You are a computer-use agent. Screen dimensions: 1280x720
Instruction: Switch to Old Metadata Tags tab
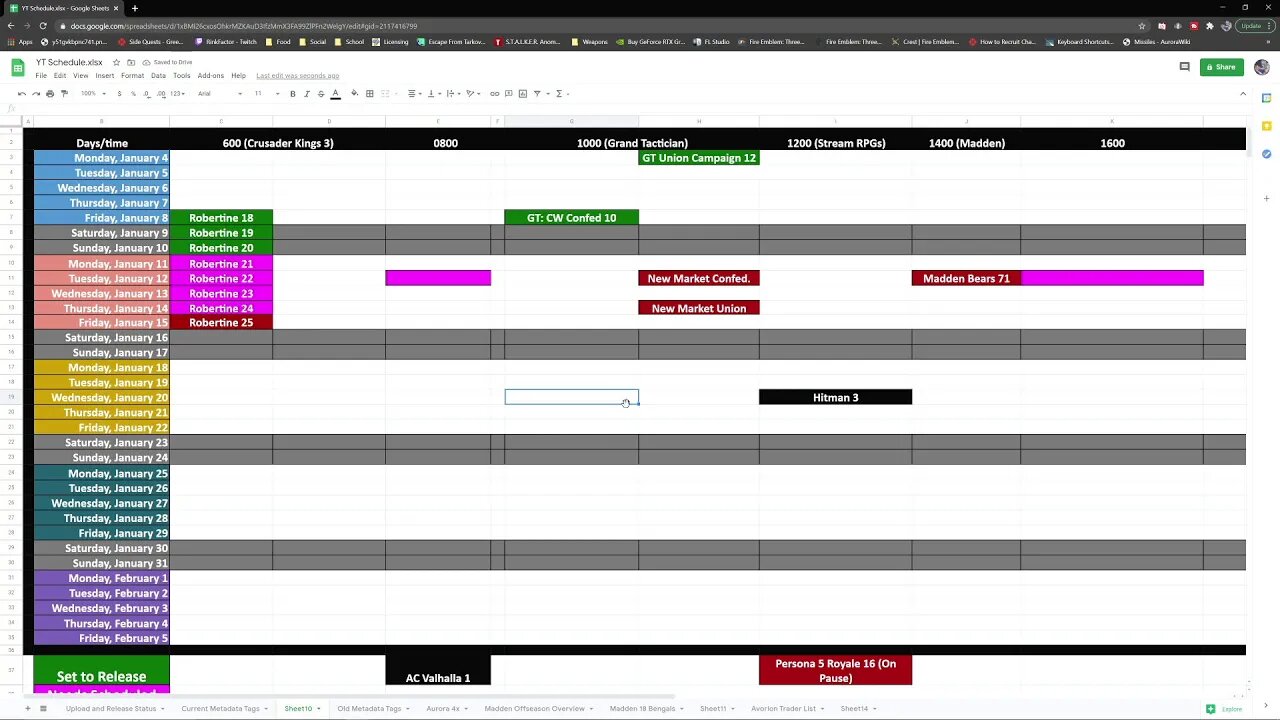point(369,709)
